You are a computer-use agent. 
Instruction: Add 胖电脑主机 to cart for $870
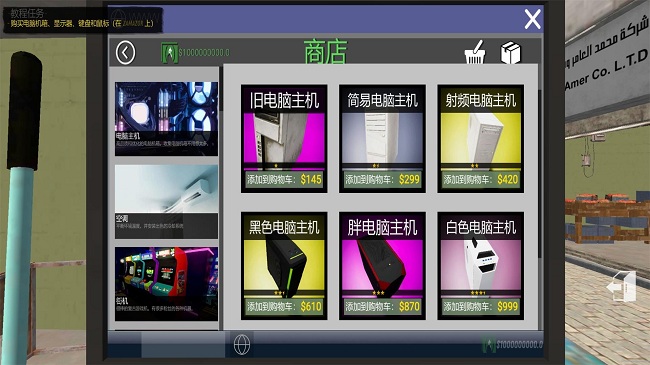[x=382, y=307]
